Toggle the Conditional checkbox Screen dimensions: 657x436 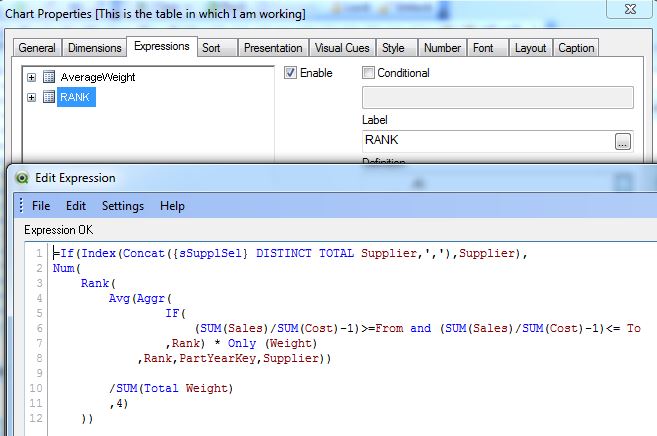click(x=368, y=72)
